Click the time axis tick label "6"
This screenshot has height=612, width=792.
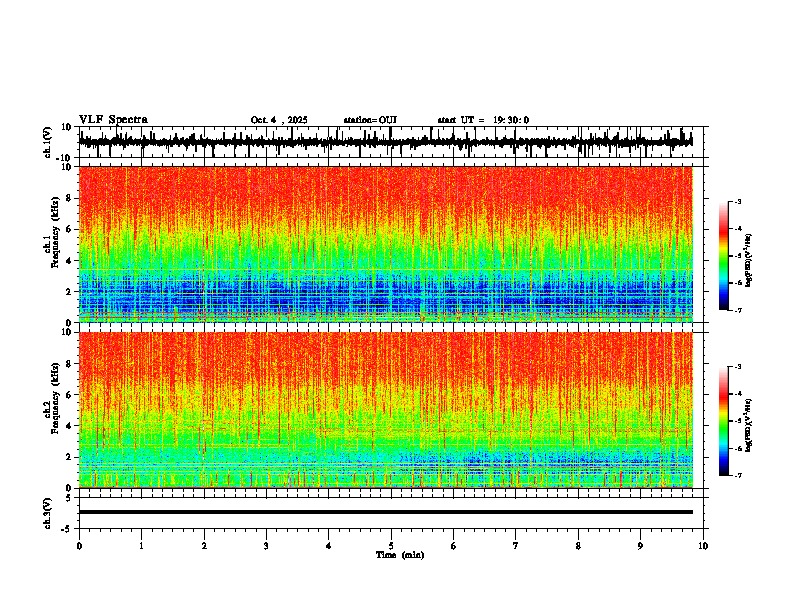point(454,546)
